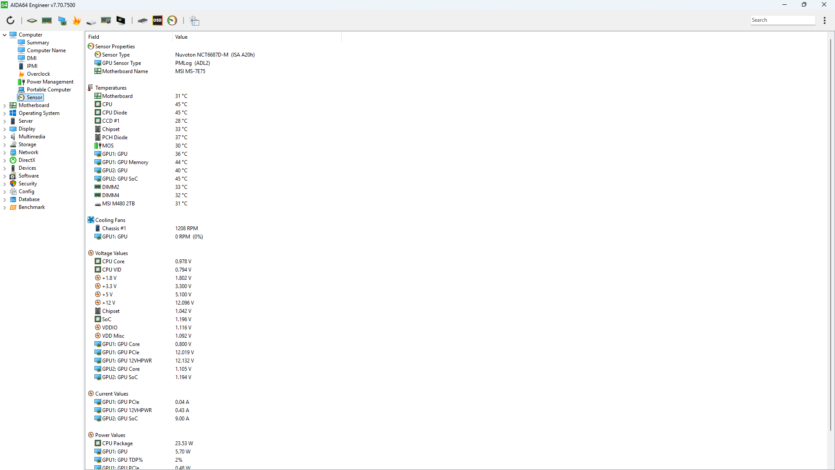This screenshot has height=470, width=835.
Task: Click the flame stability test icon
Action: click(x=76, y=20)
